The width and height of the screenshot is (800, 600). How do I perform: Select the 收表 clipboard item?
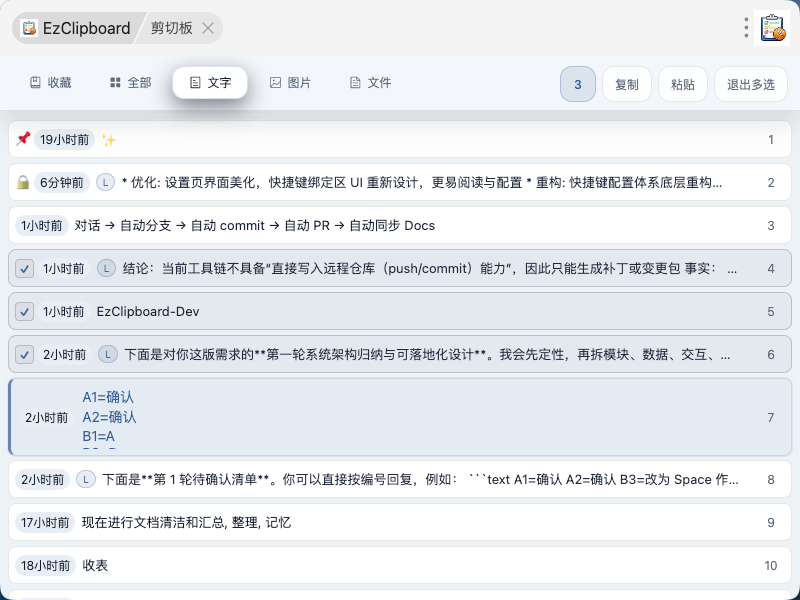400,565
